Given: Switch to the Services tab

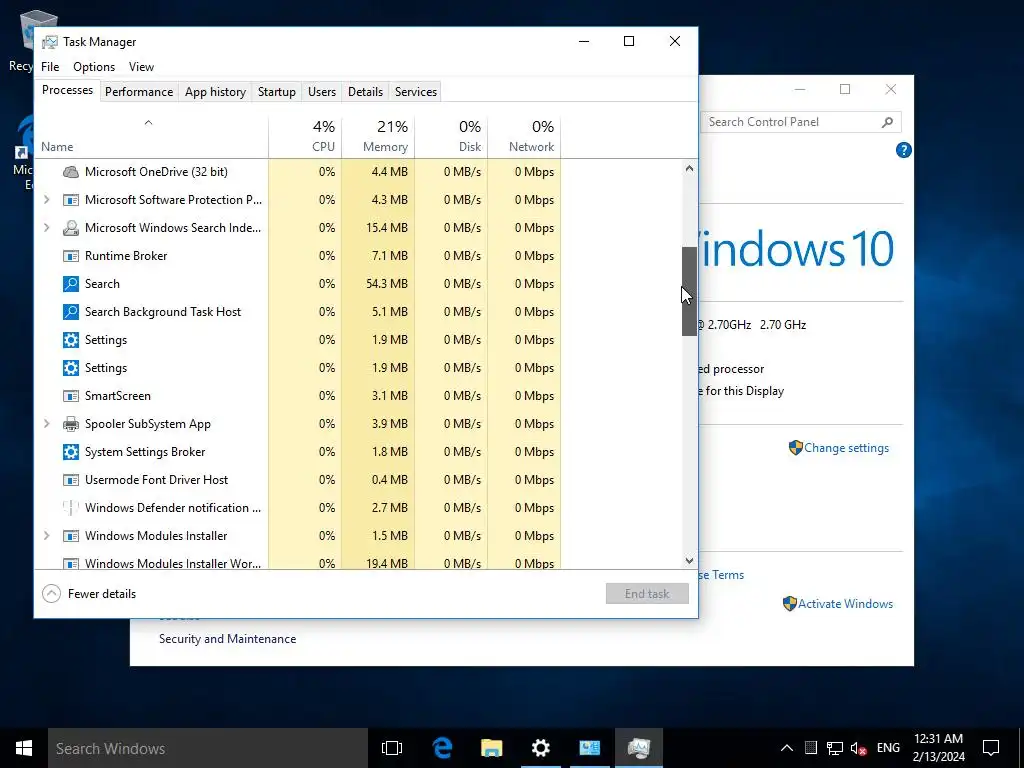Looking at the screenshot, I should [x=416, y=92].
